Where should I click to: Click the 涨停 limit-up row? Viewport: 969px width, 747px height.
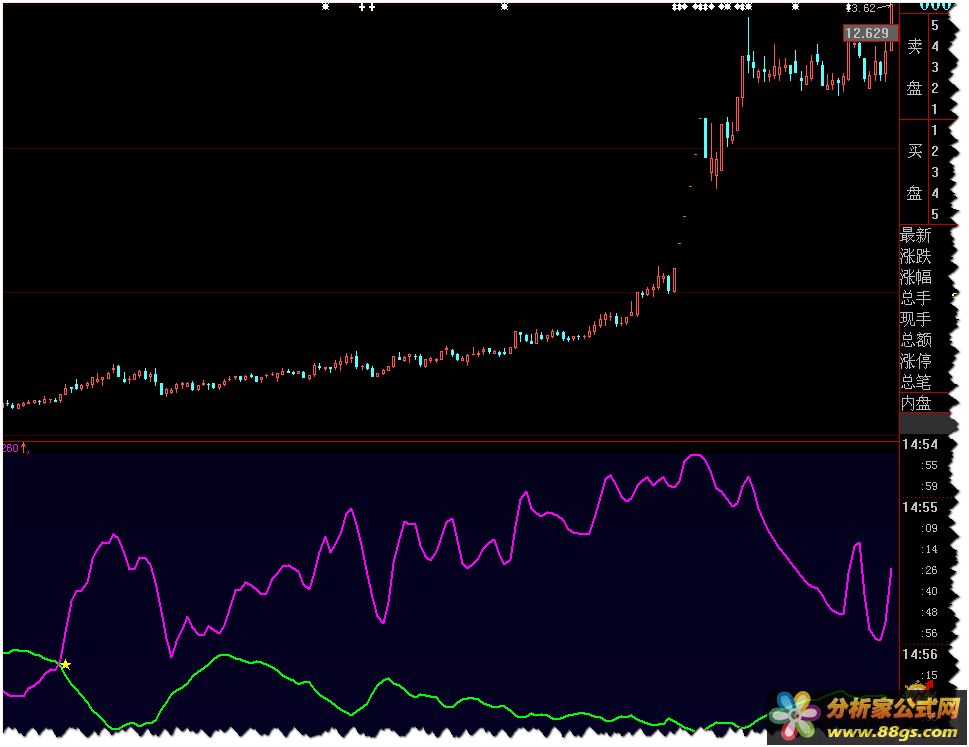coord(916,361)
